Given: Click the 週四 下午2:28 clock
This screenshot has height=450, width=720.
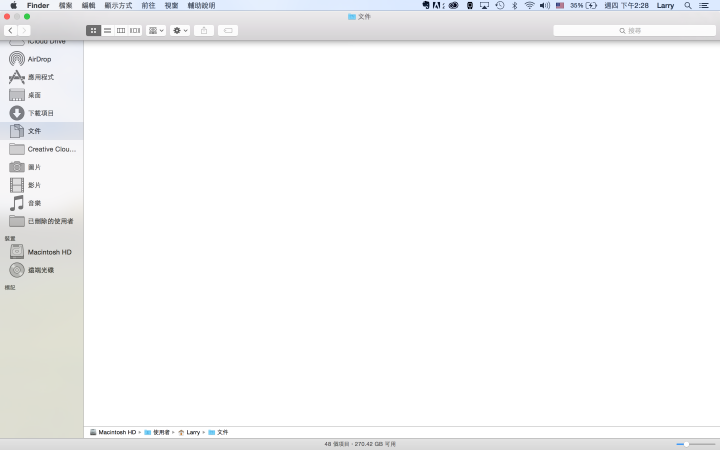Looking at the screenshot, I should [626, 6].
